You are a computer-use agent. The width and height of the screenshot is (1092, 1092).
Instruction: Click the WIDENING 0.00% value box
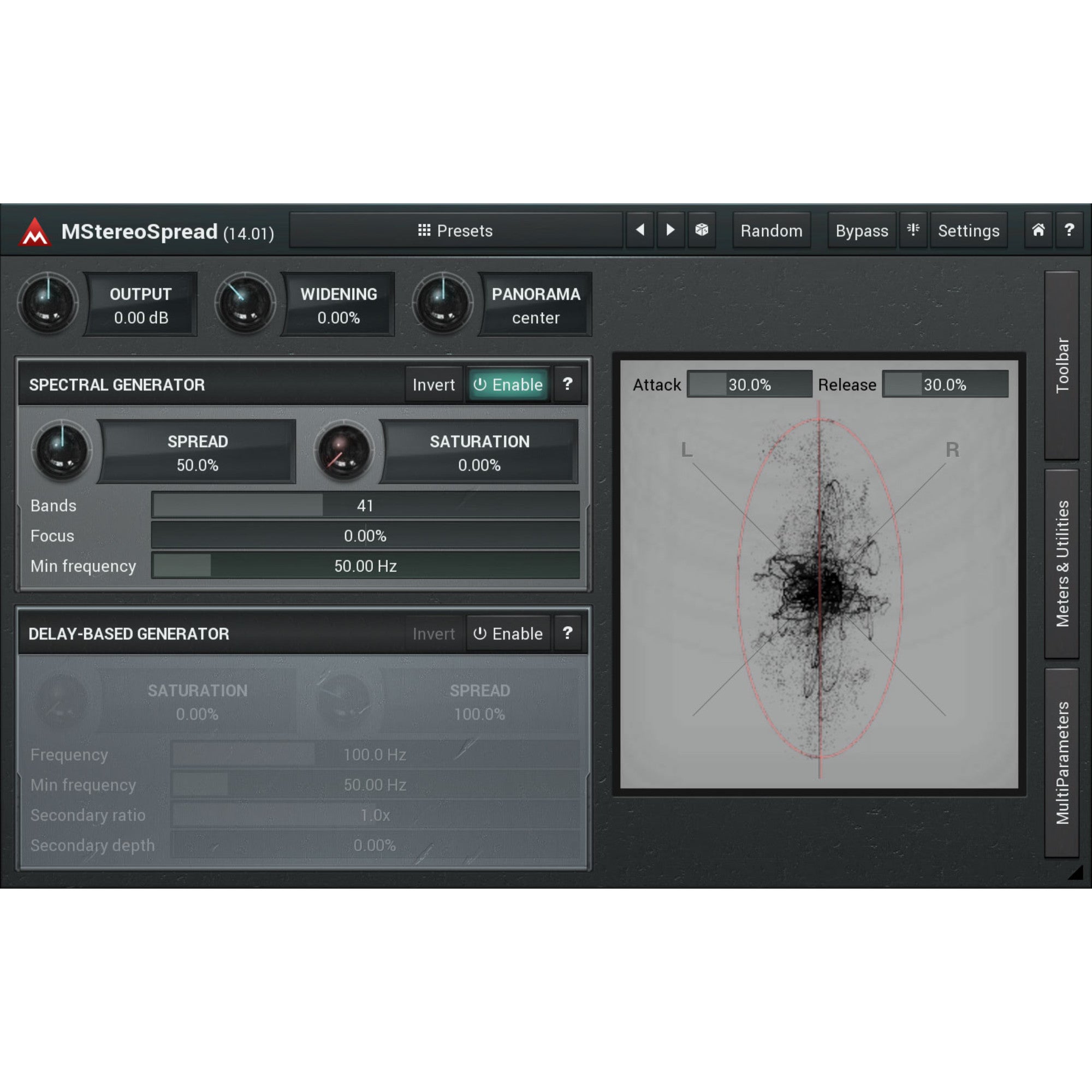tap(338, 305)
